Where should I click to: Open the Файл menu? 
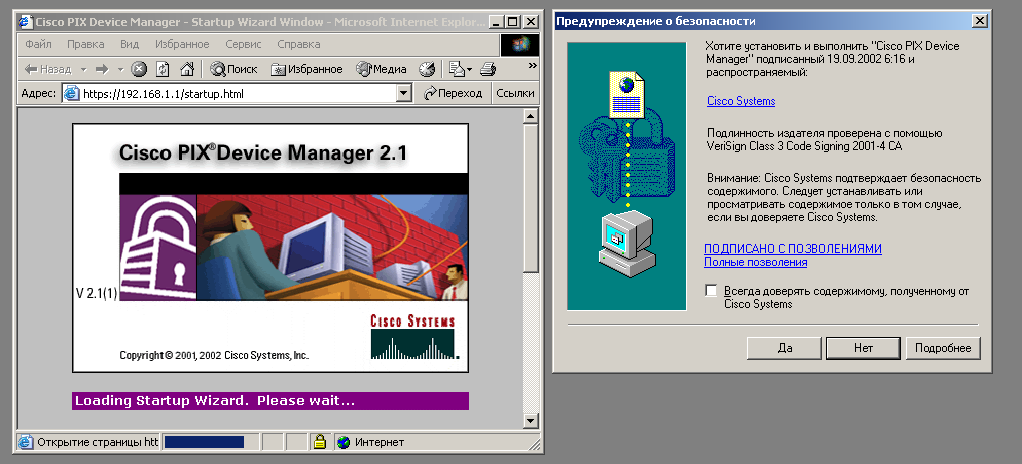[38, 44]
